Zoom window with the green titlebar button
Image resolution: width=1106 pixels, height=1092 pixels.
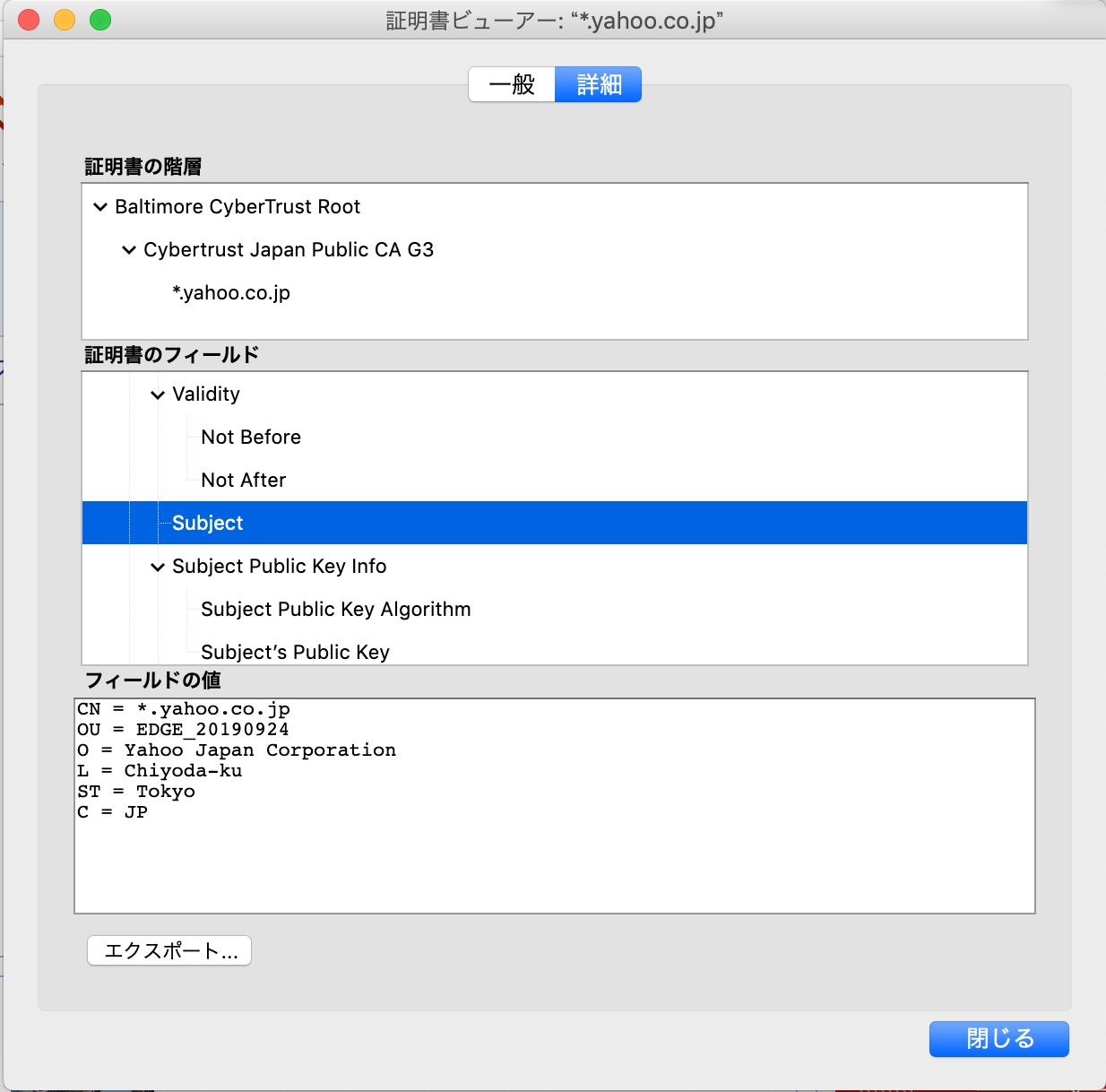click(x=100, y=20)
